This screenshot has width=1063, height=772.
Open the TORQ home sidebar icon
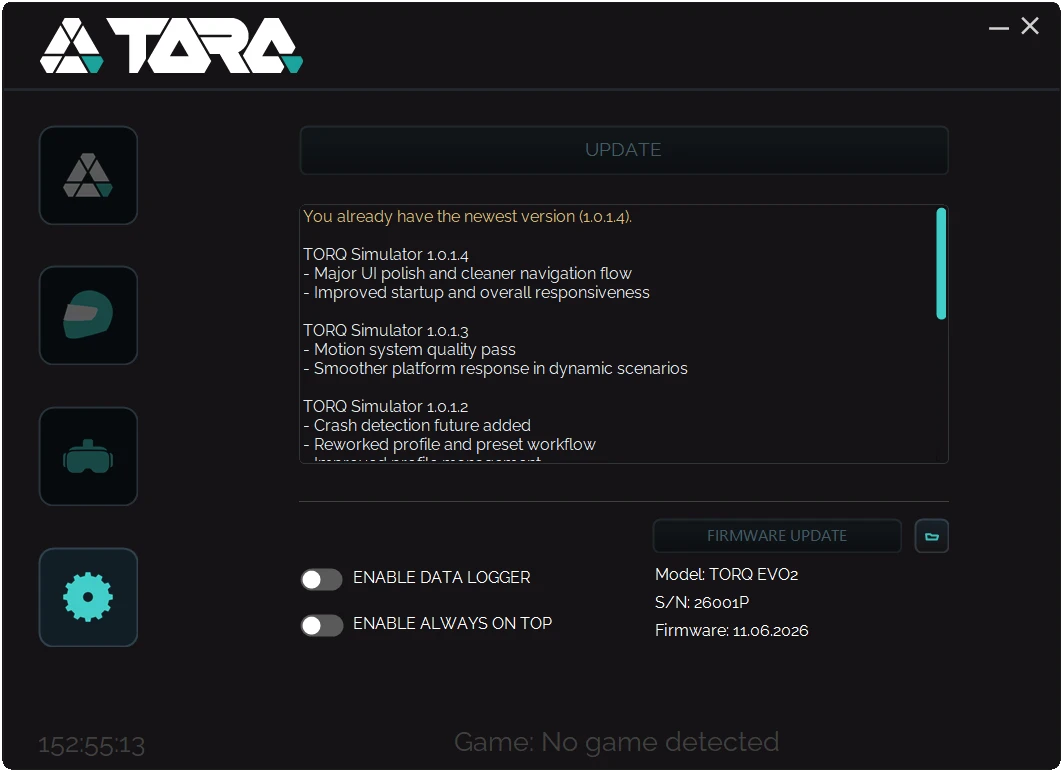click(x=88, y=176)
